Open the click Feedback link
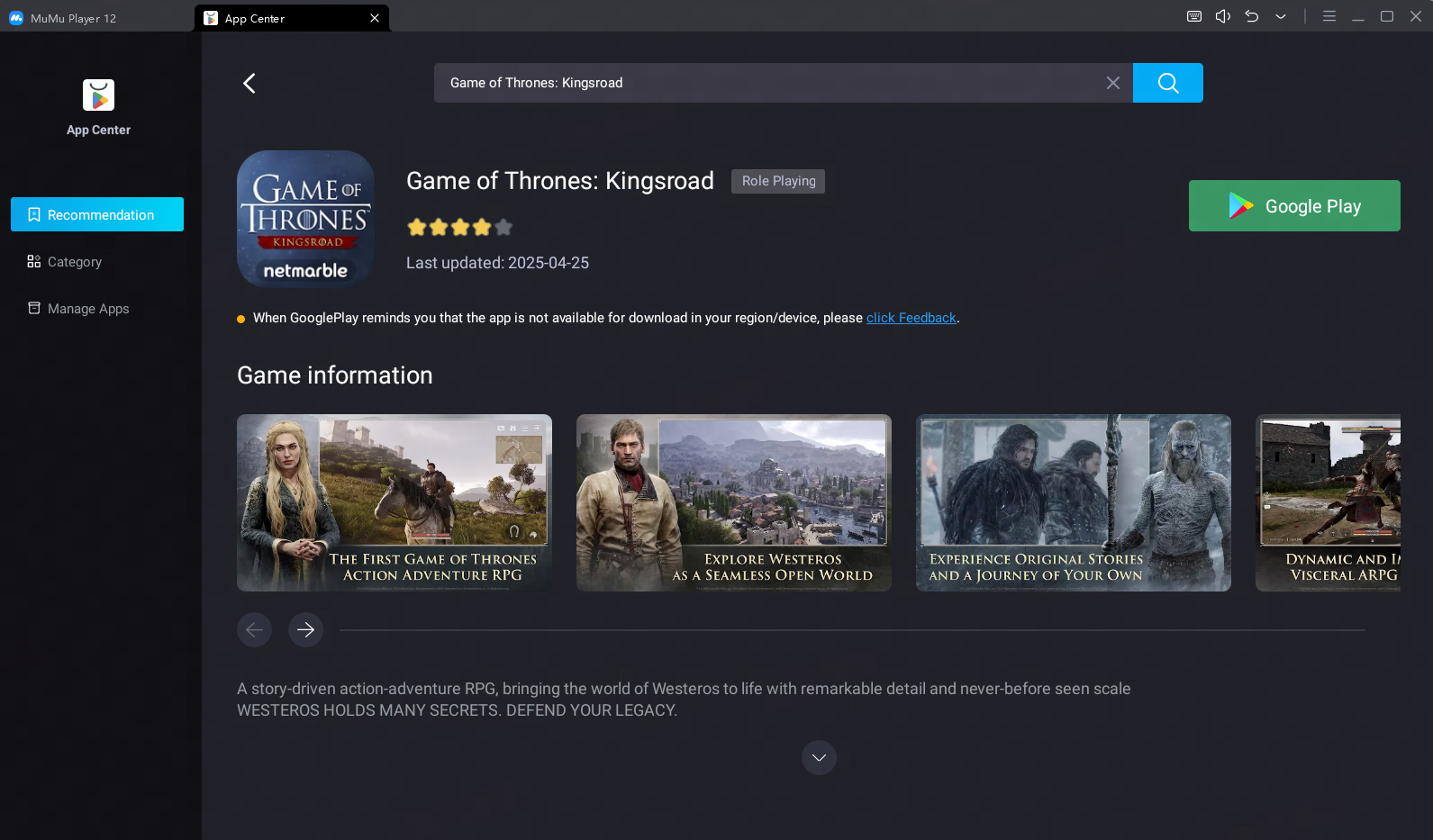Image resolution: width=1433 pixels, height=840 pixels. (x=911, y=318)
